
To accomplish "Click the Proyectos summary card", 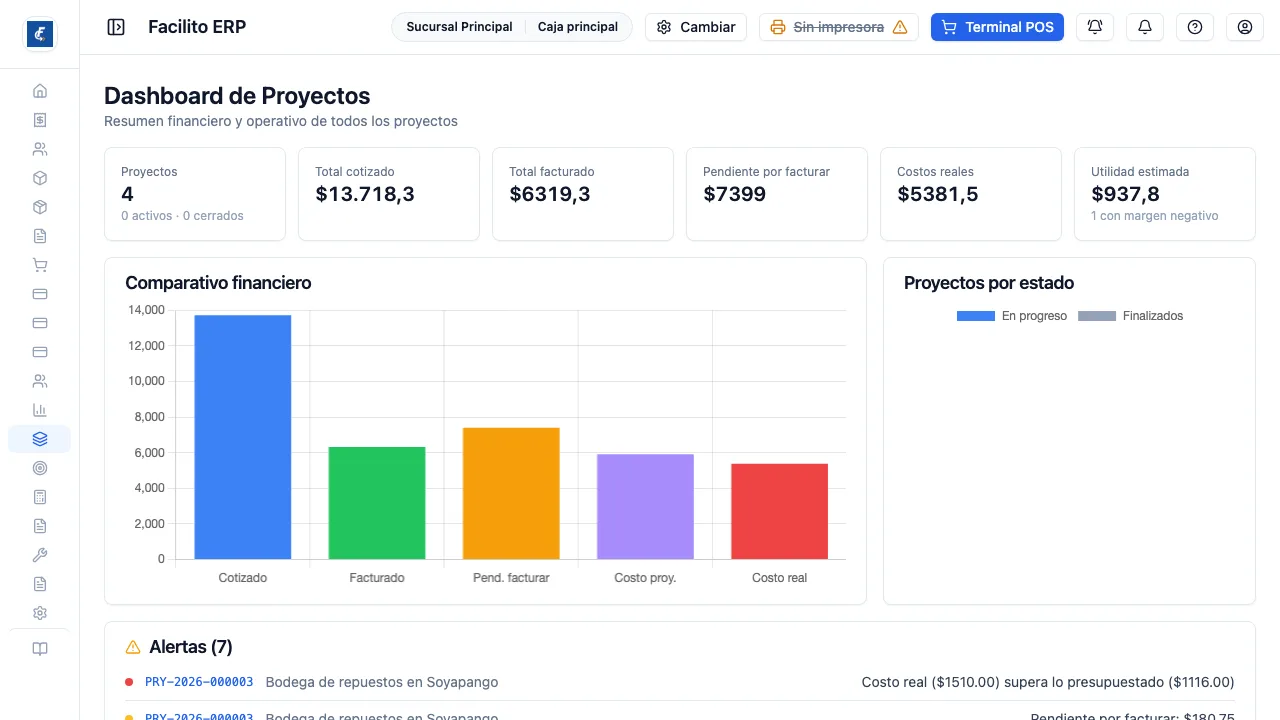I will 195,194.
